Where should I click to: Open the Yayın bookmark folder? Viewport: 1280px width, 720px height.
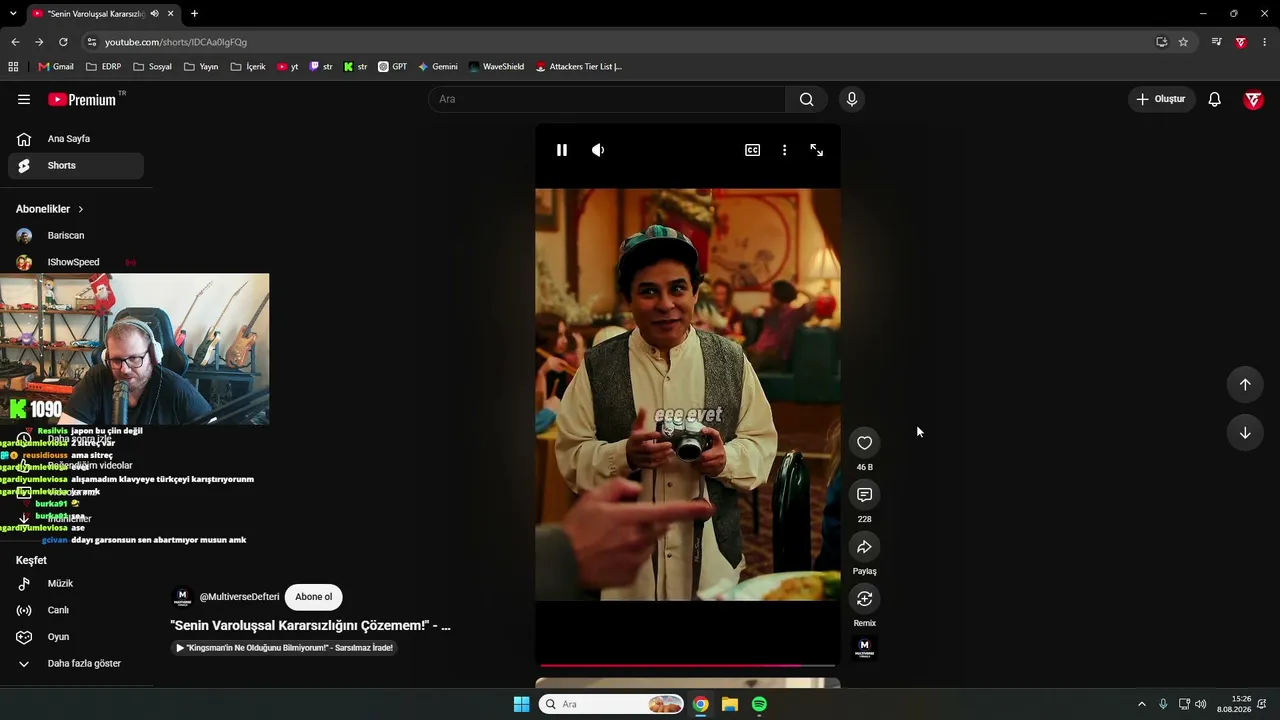201,67
